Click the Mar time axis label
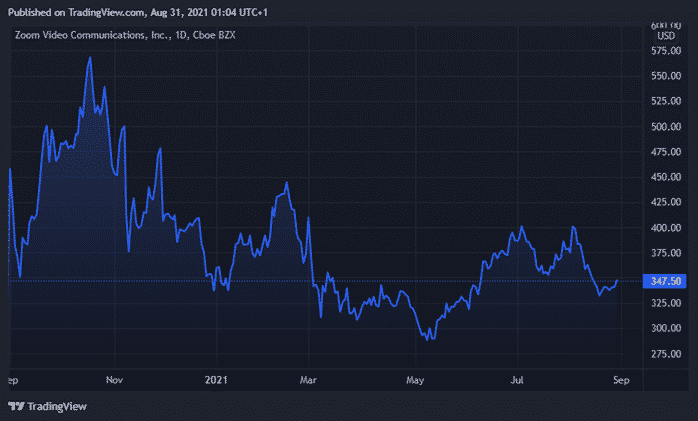This screenshot has height=421, width=698. coord(308,380)
